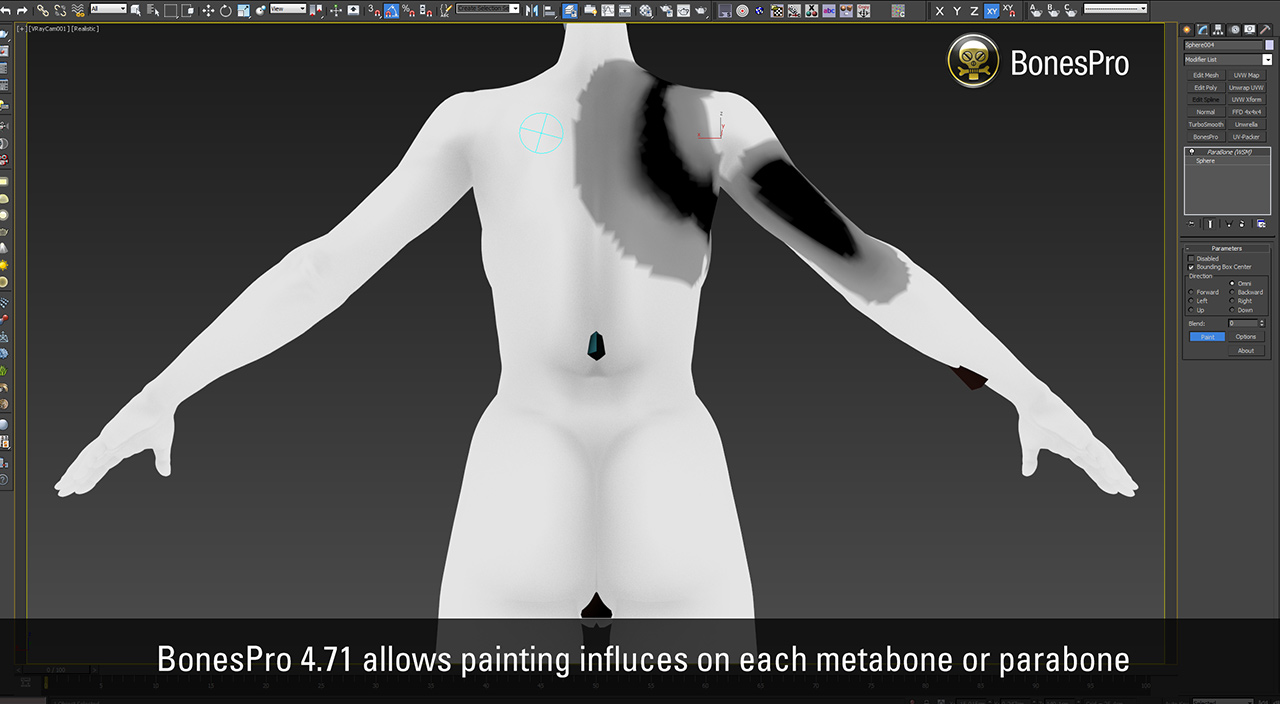Click the About button
The height and width of the screenshot is (704, 1280).
pyautogui.click(x=1246, y=350)
